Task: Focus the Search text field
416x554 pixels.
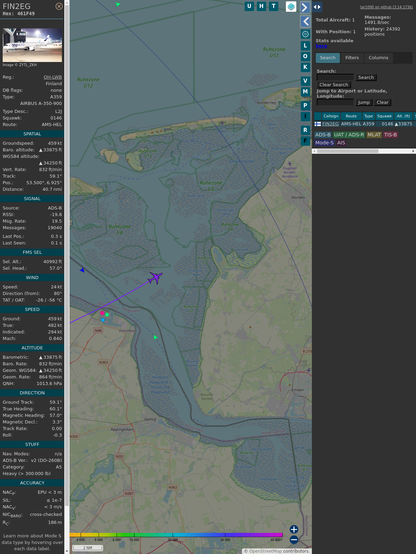Action: click(335, 77)
